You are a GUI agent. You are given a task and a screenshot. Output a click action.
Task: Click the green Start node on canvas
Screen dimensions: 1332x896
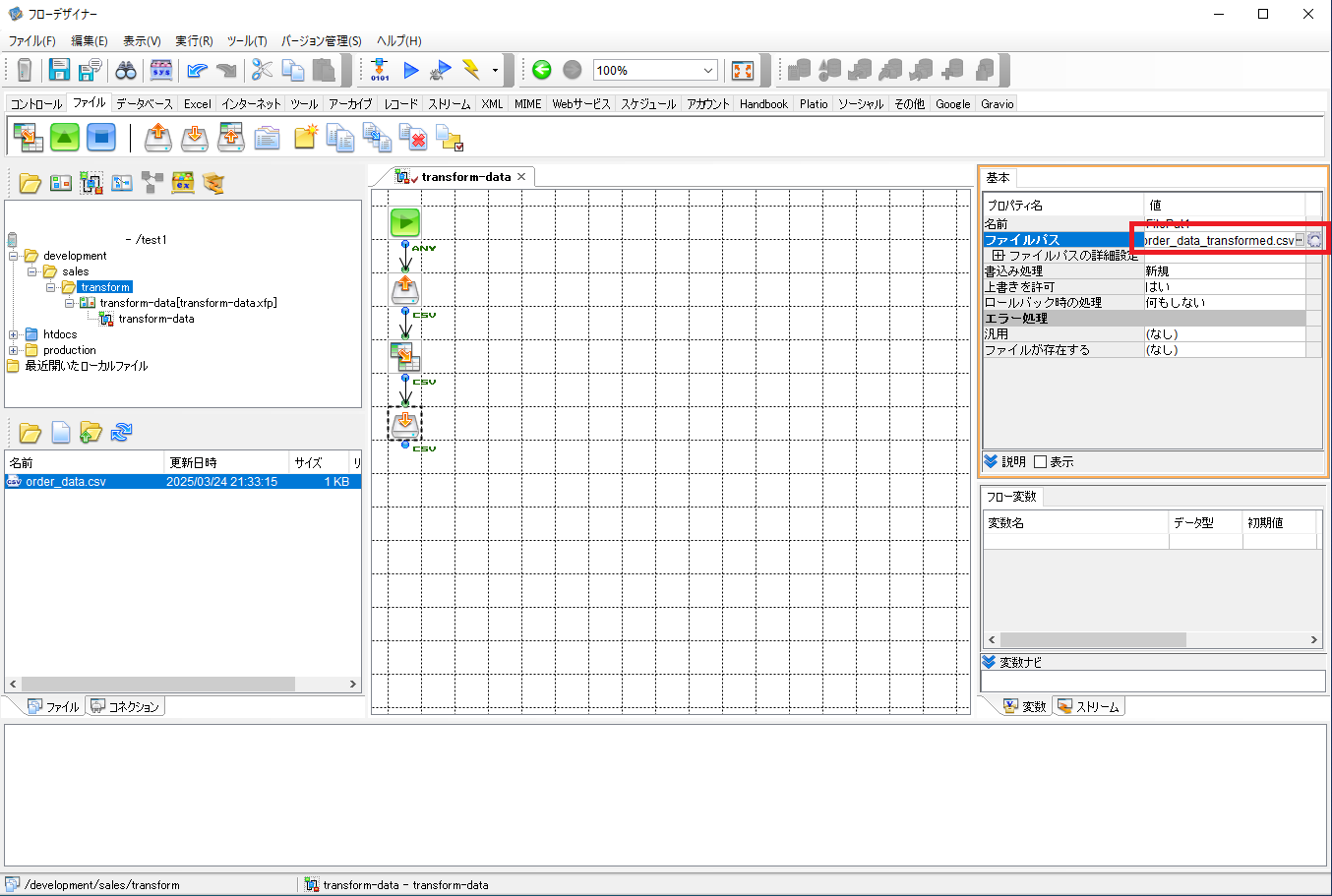pyautogui.click(x=405, y=222)
